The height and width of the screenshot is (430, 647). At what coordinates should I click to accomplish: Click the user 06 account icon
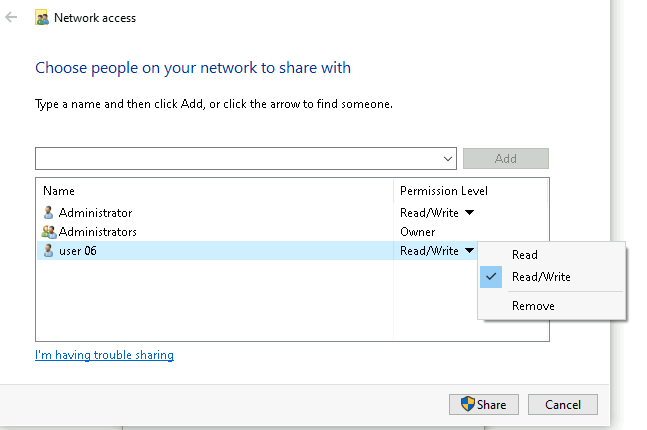48,250
